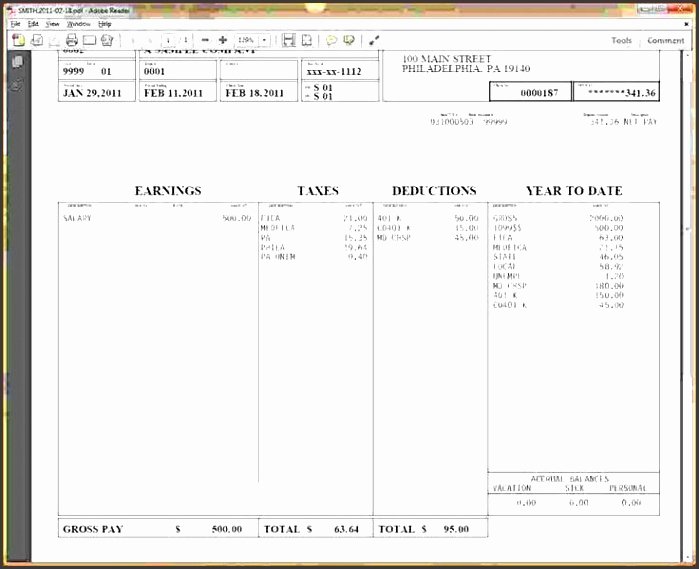
Task: Click the *******341.36 amount box
Action: click(x=616, y=91)
